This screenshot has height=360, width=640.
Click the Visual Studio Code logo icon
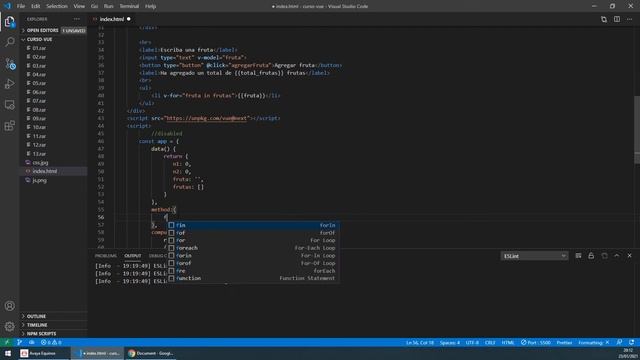click(x=7, y=6)
